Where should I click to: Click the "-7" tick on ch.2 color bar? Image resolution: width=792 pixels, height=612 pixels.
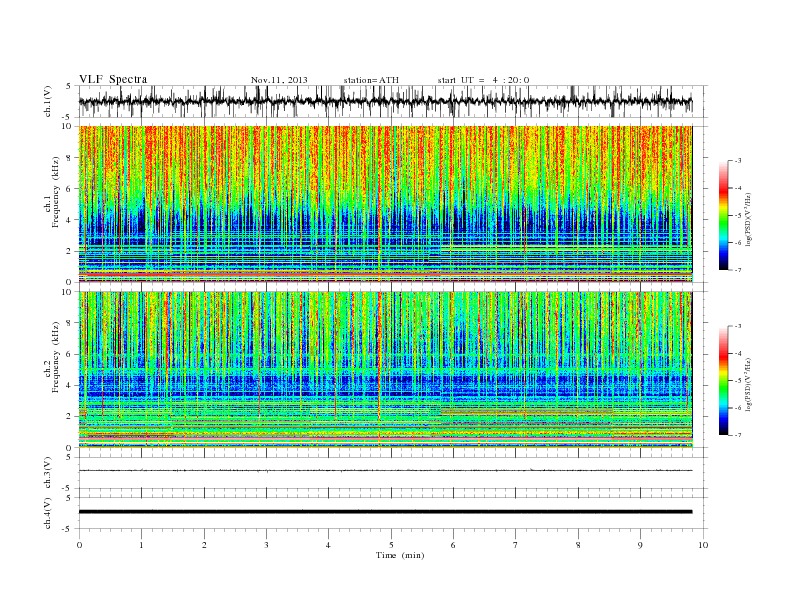pos(737,435)
